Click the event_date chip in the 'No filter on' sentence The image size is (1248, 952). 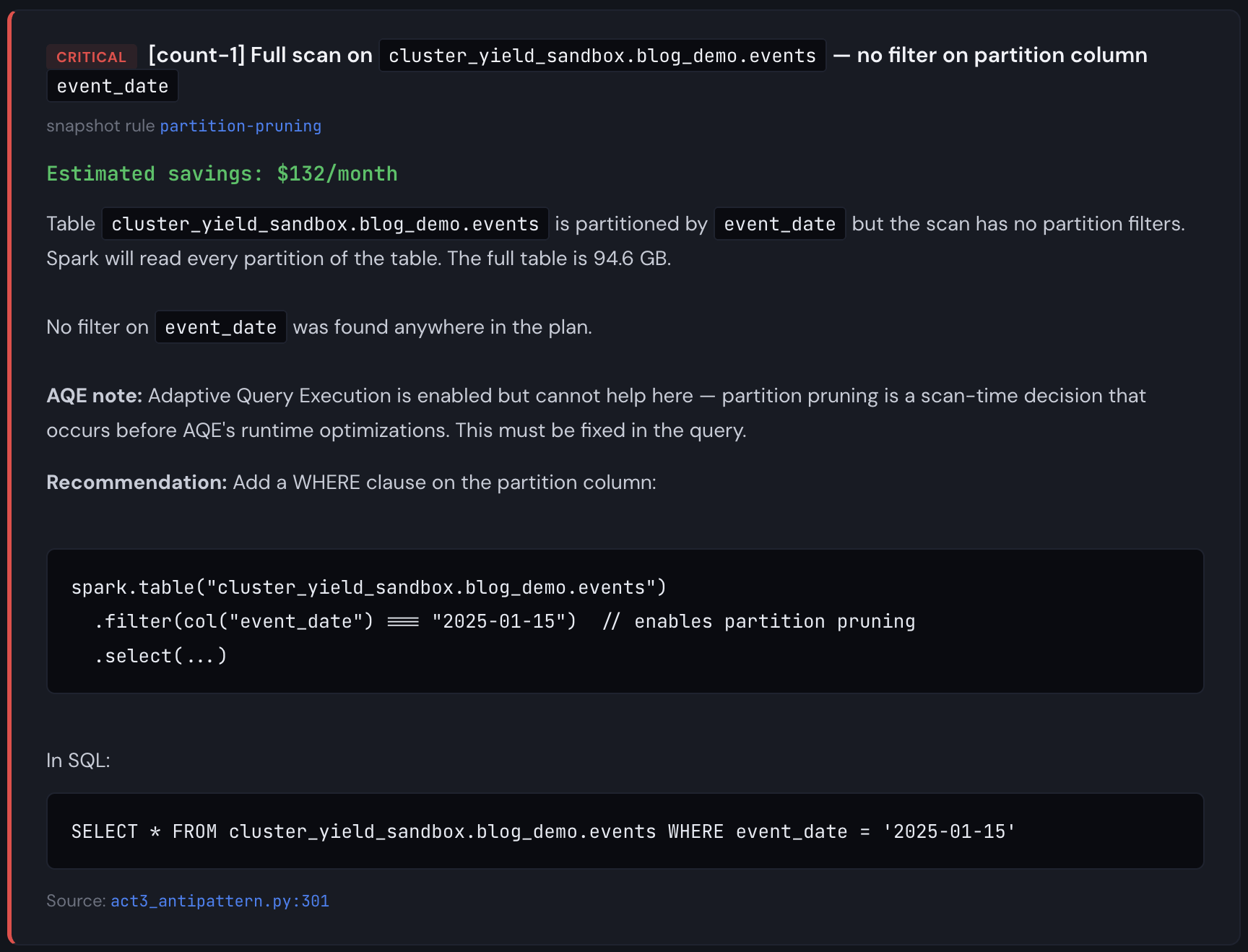220,327
